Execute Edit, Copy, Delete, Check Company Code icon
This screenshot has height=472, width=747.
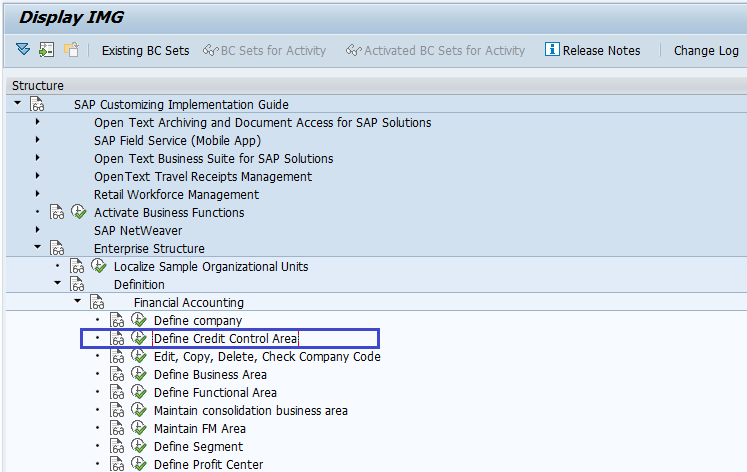coord(139,356)
